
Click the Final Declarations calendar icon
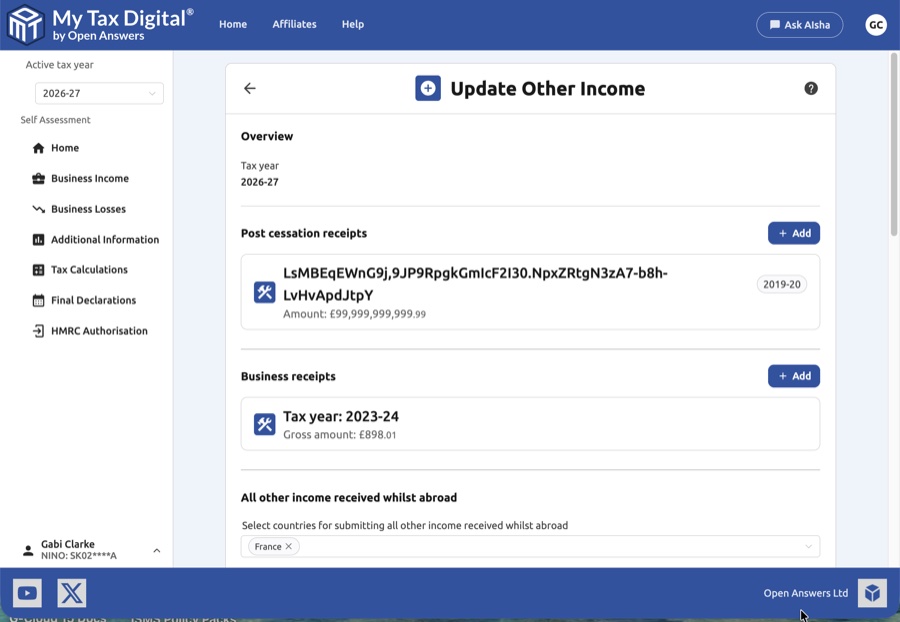tap(37, 300)
